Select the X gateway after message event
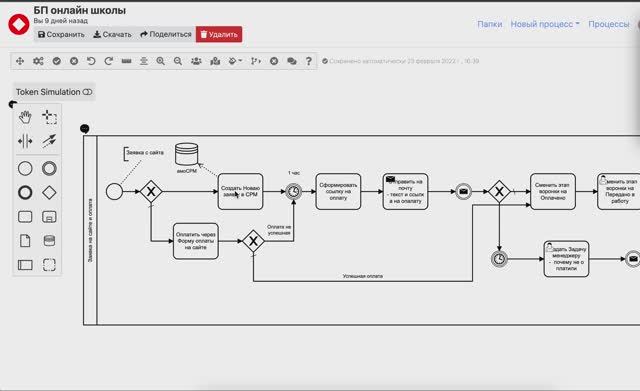Viewport: 640px width, 391px height. coord(499,191)
